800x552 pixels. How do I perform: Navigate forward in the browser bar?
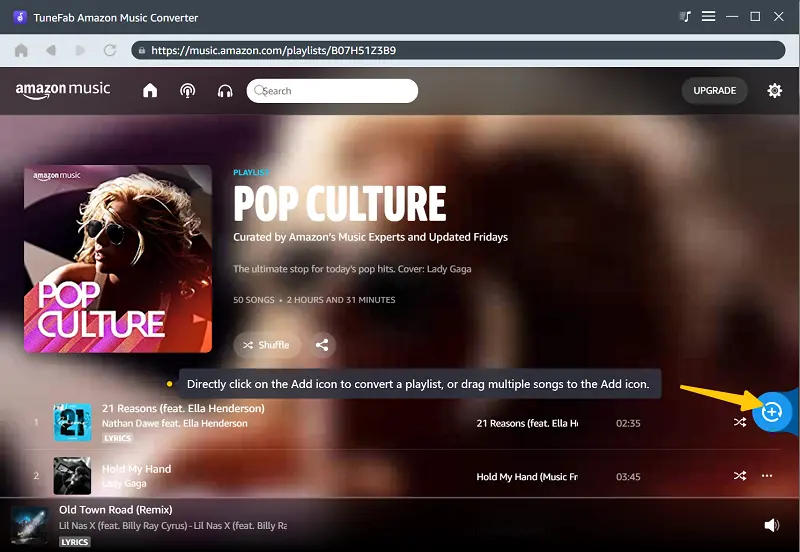pyautogui.click(x=80, y=50)
